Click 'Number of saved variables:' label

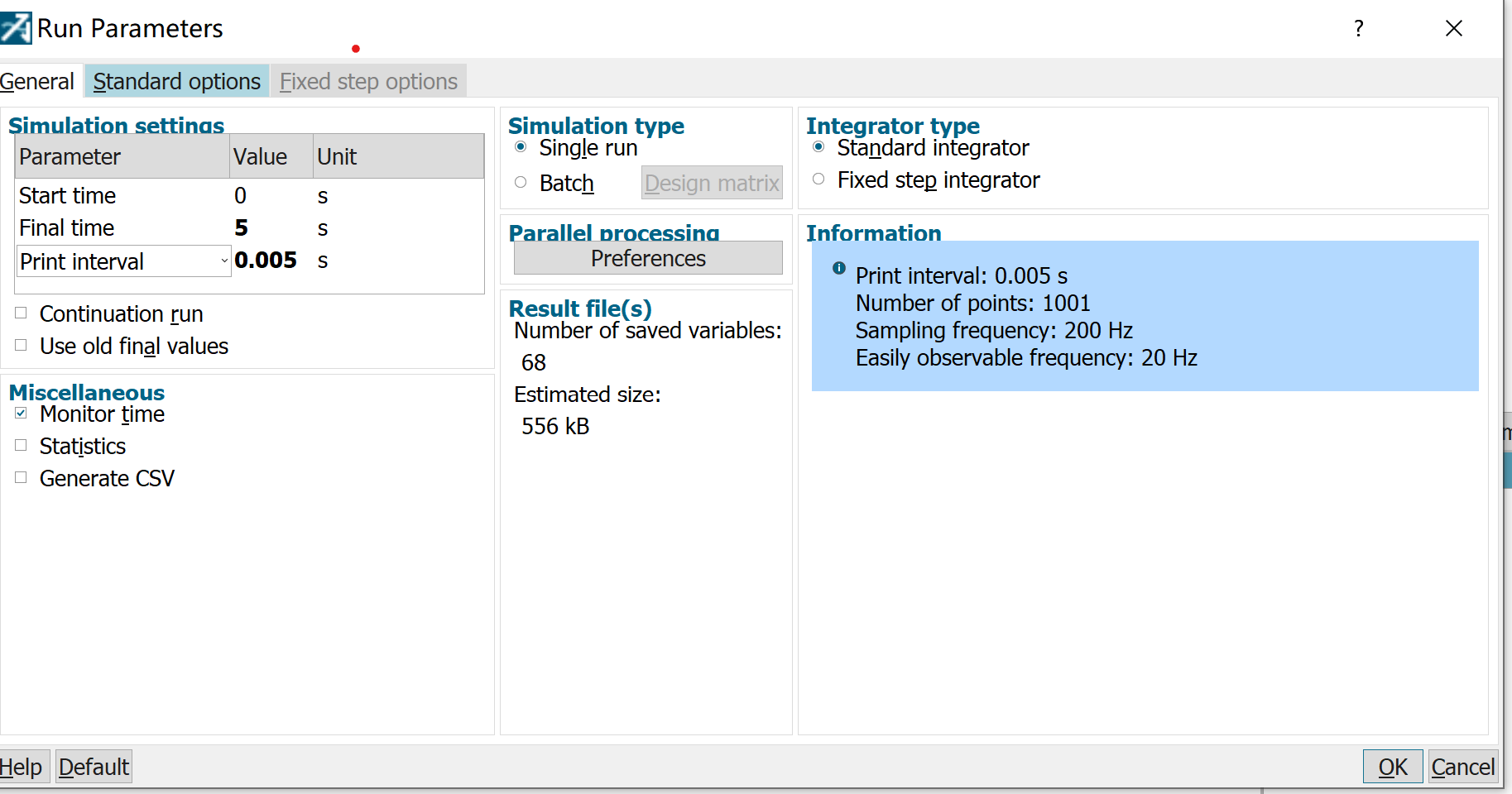648,330
